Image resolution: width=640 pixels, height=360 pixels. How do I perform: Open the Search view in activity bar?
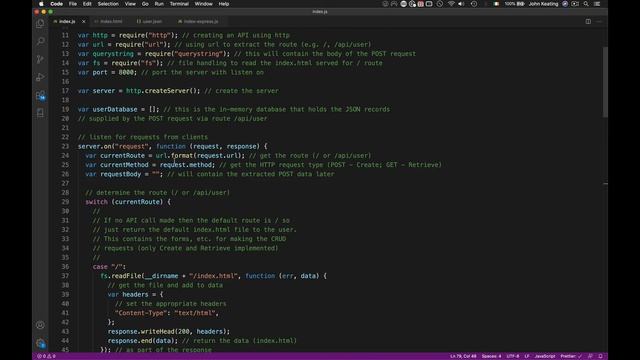[x=40, y=41]
